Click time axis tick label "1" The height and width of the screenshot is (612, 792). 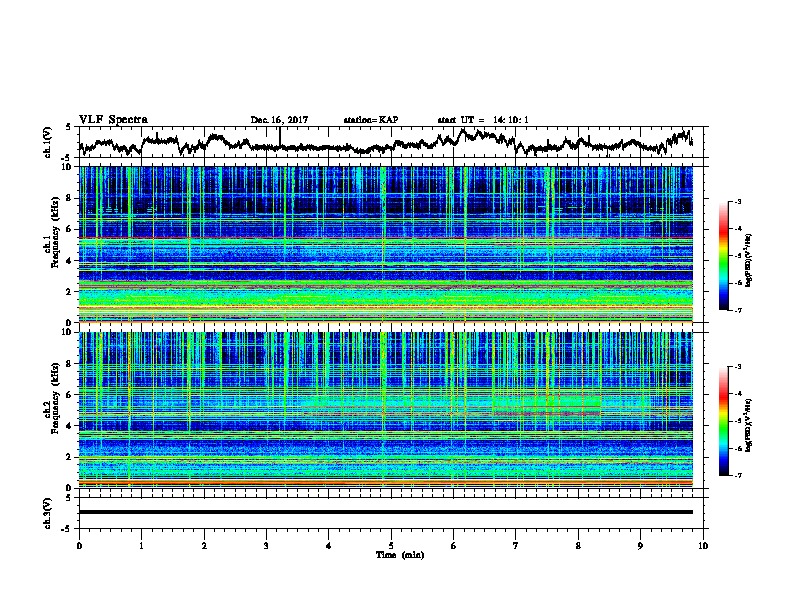141,546
